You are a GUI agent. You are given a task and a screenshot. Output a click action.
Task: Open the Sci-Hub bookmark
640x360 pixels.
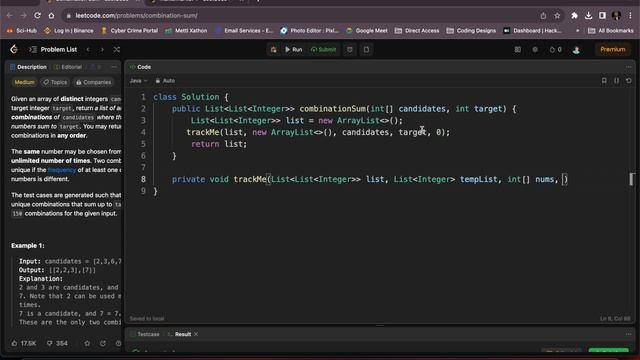click(21, 31)
